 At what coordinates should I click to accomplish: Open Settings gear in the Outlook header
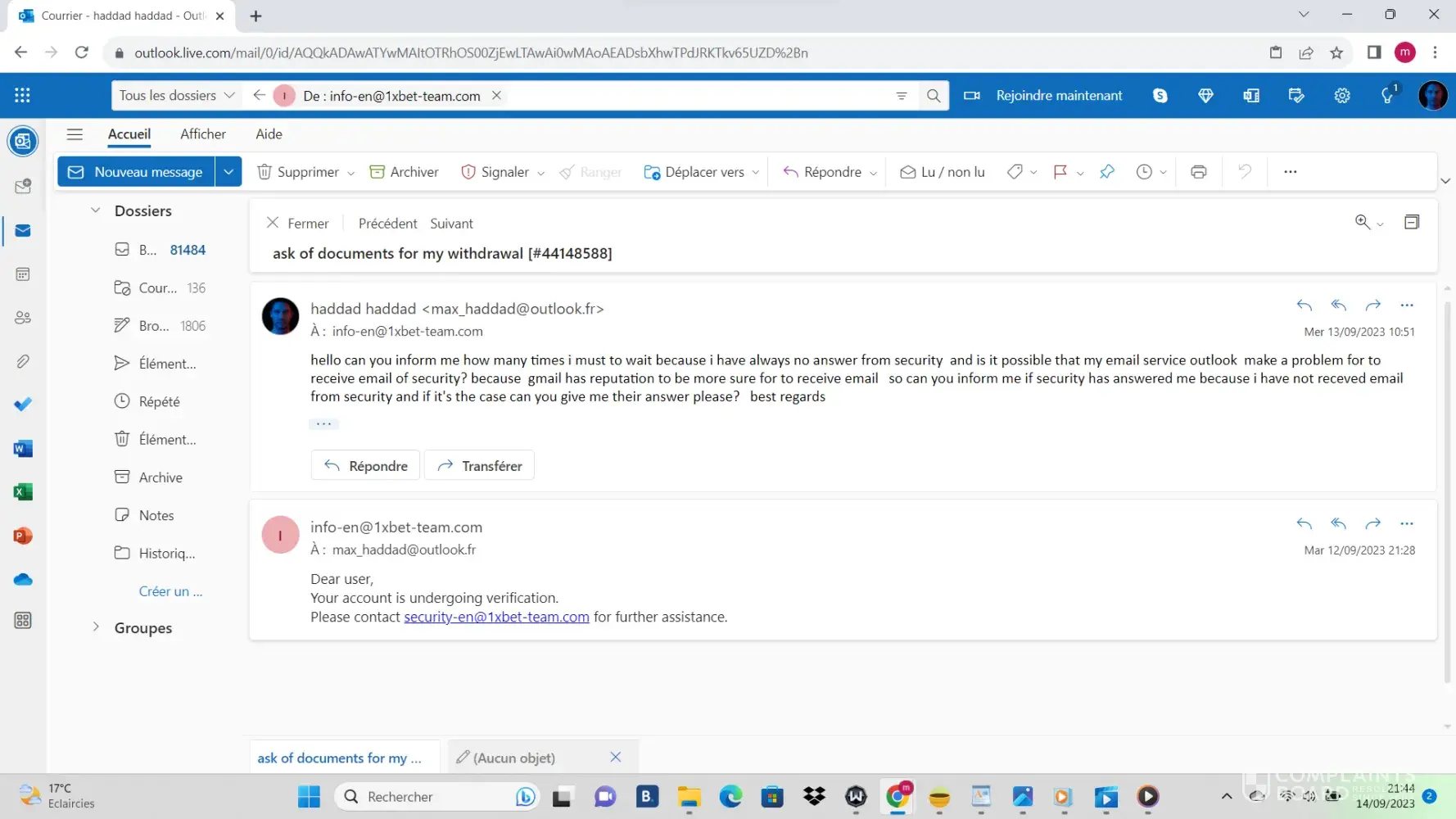pyautogui.click(x=1341, y=96)
